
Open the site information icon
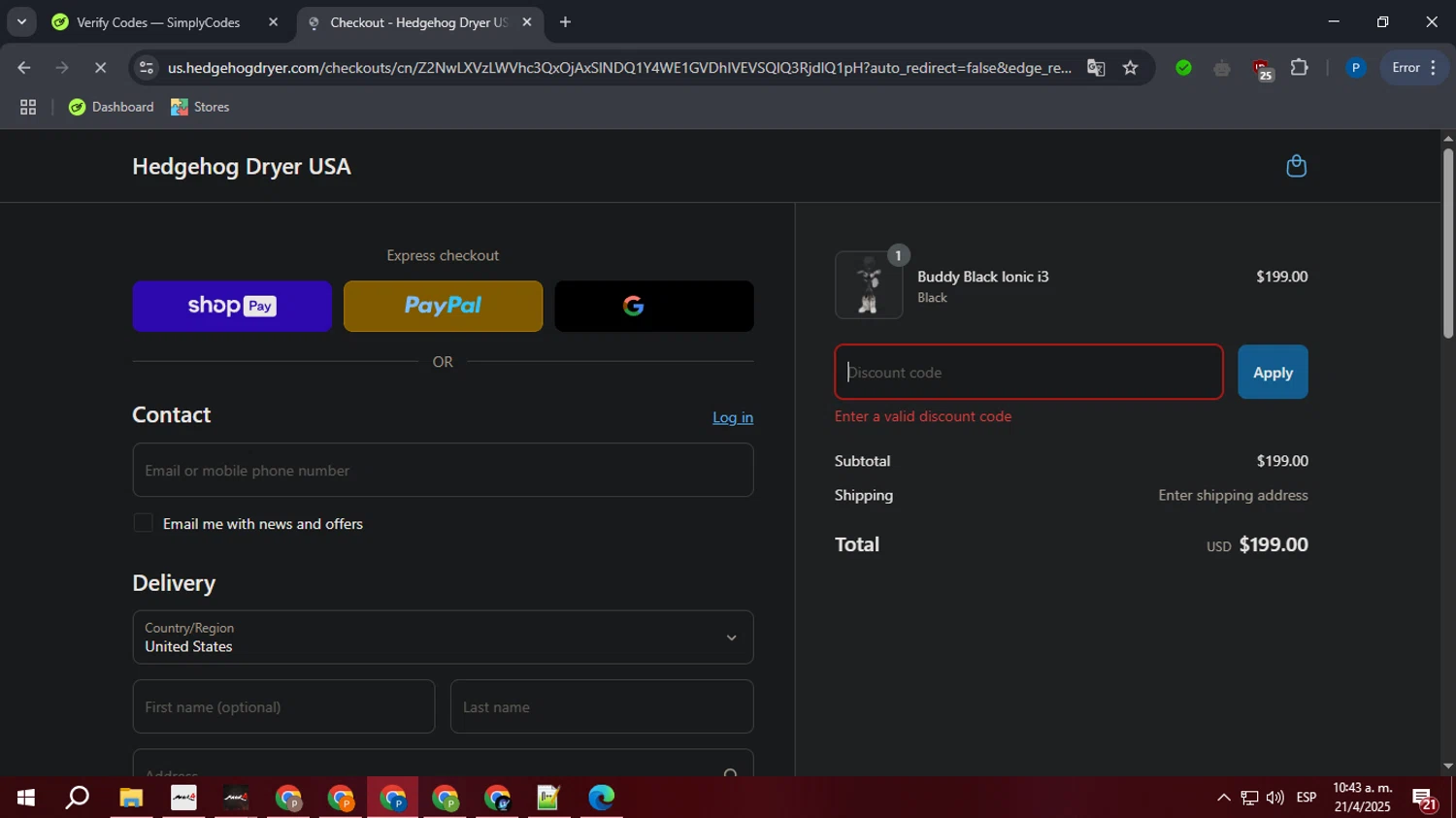point(147,68)
